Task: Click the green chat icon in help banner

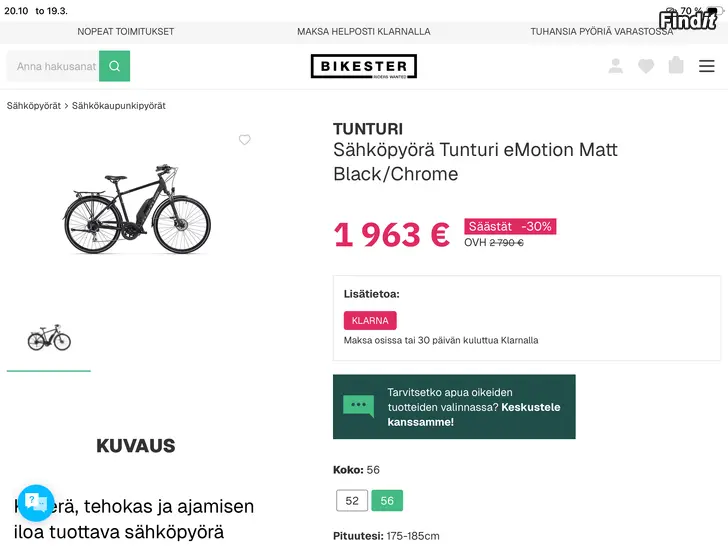Action: click(358, 406)
